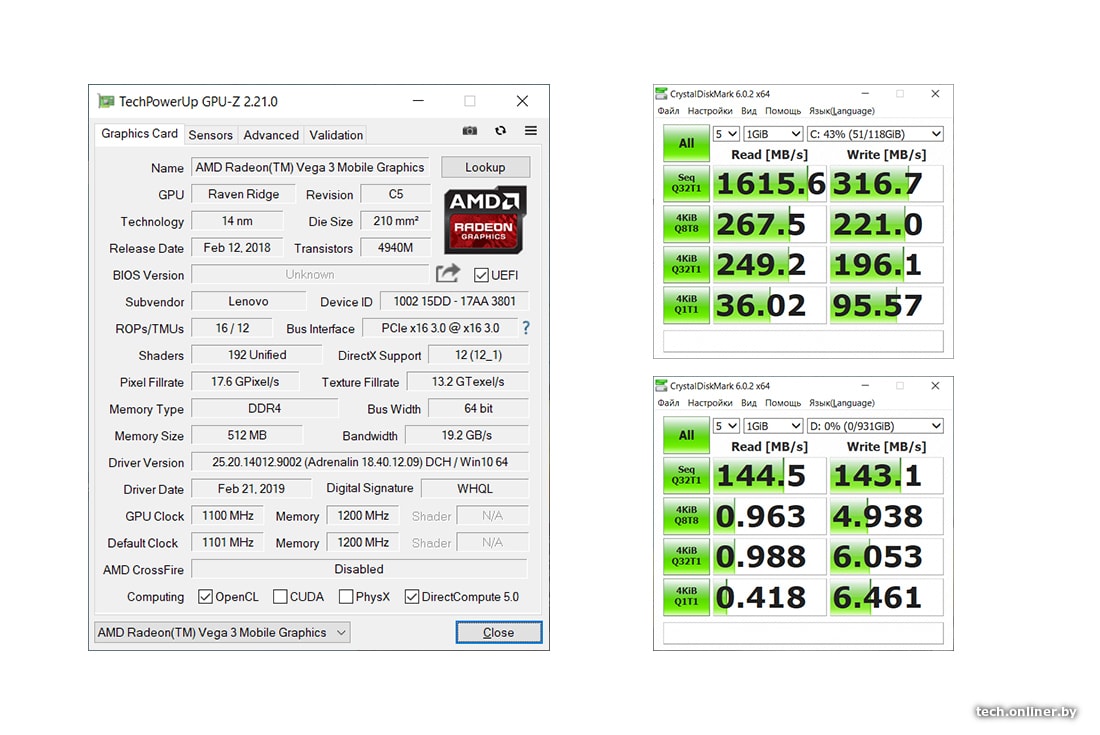Toggle the DirectCompute 5.0 checkbox
Screen dimensions: 1100x735
[412, 597]
